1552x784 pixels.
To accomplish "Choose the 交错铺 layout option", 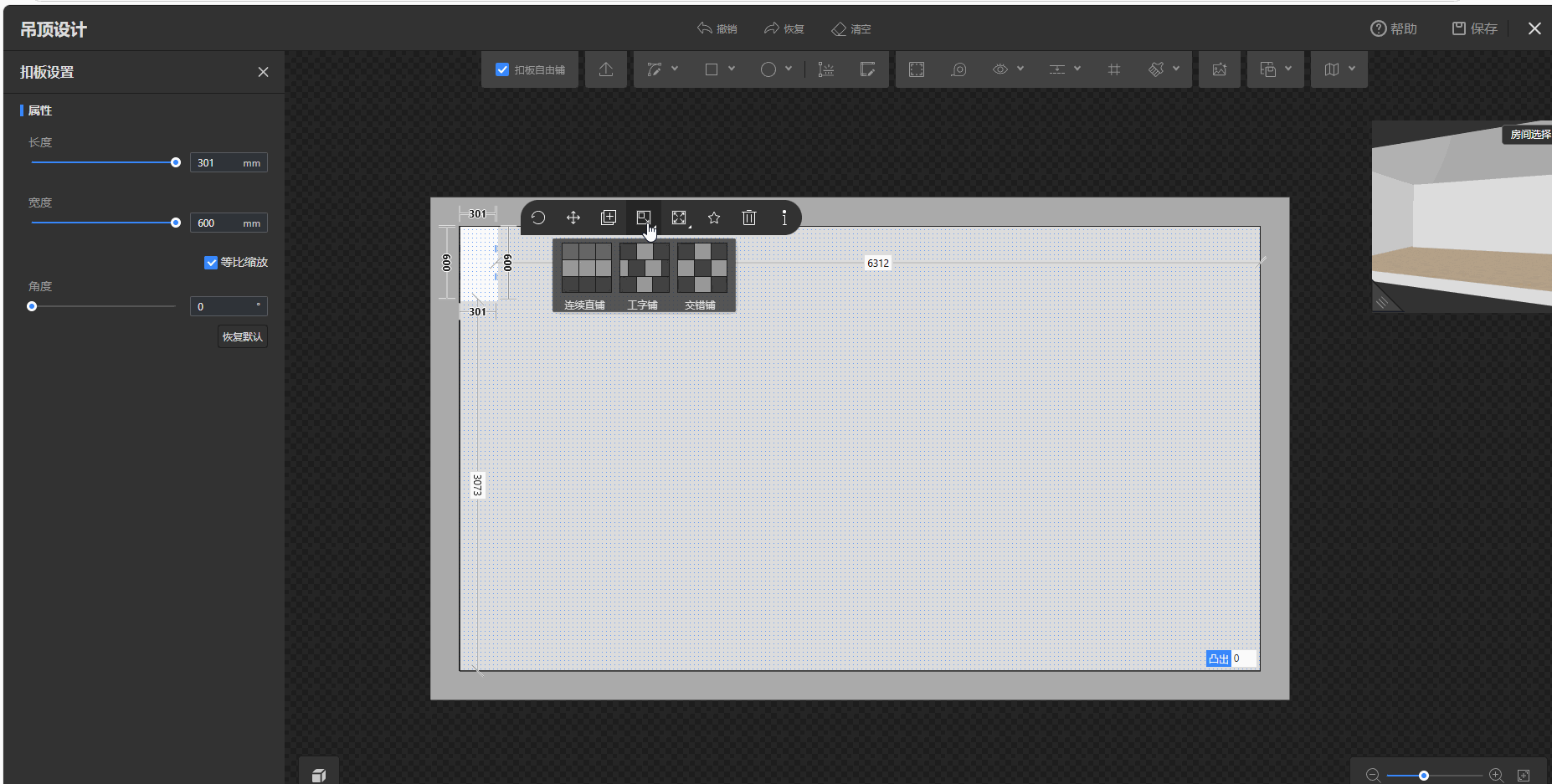I will click(701, 275).
